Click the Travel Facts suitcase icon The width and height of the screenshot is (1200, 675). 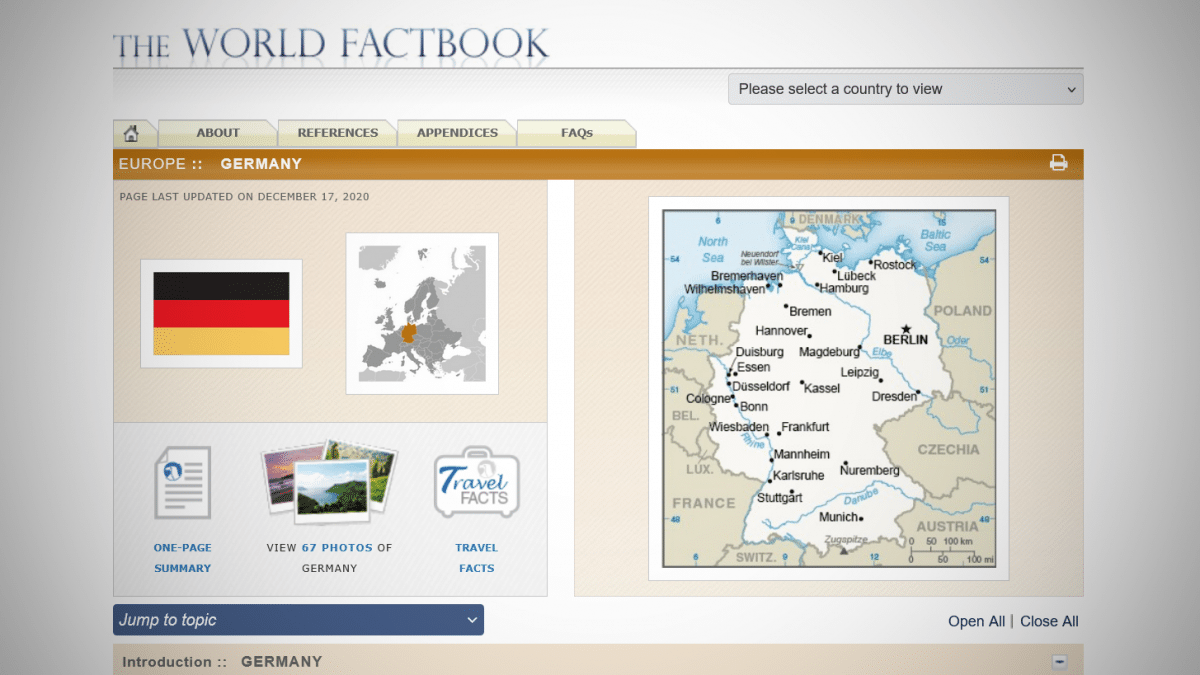coord(477,484)
